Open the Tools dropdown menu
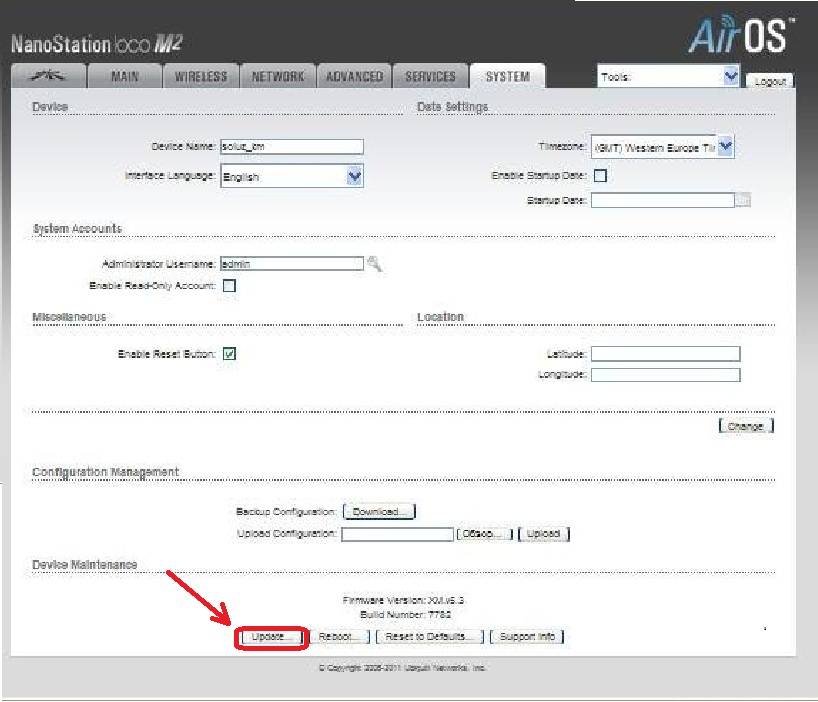Viewport: 818px width, 702px height. [668, 77]
